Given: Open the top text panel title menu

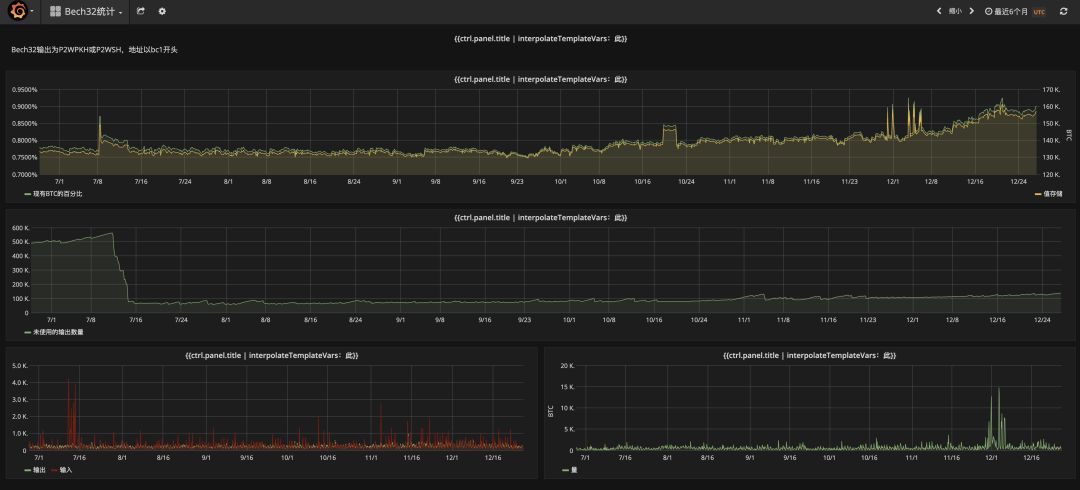Looking at the screenshot, I should pos(540,38).
